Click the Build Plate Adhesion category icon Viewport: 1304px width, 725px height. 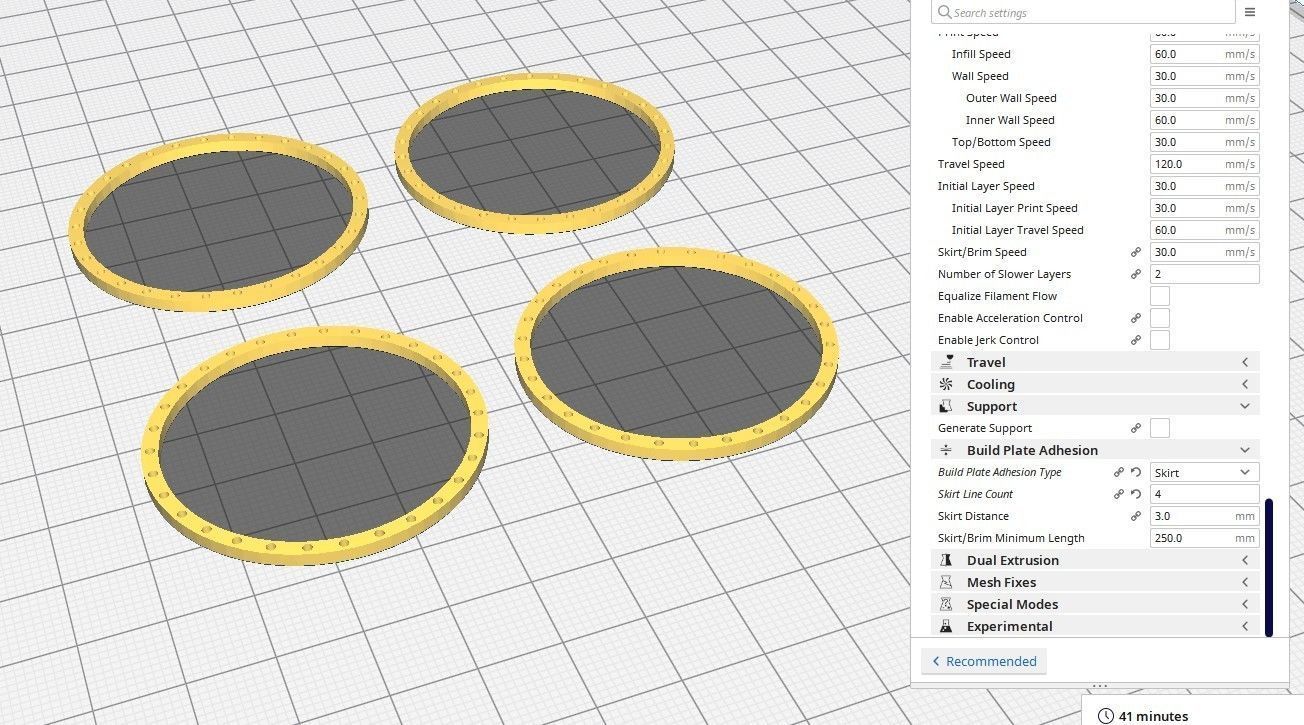click(946, 450)
